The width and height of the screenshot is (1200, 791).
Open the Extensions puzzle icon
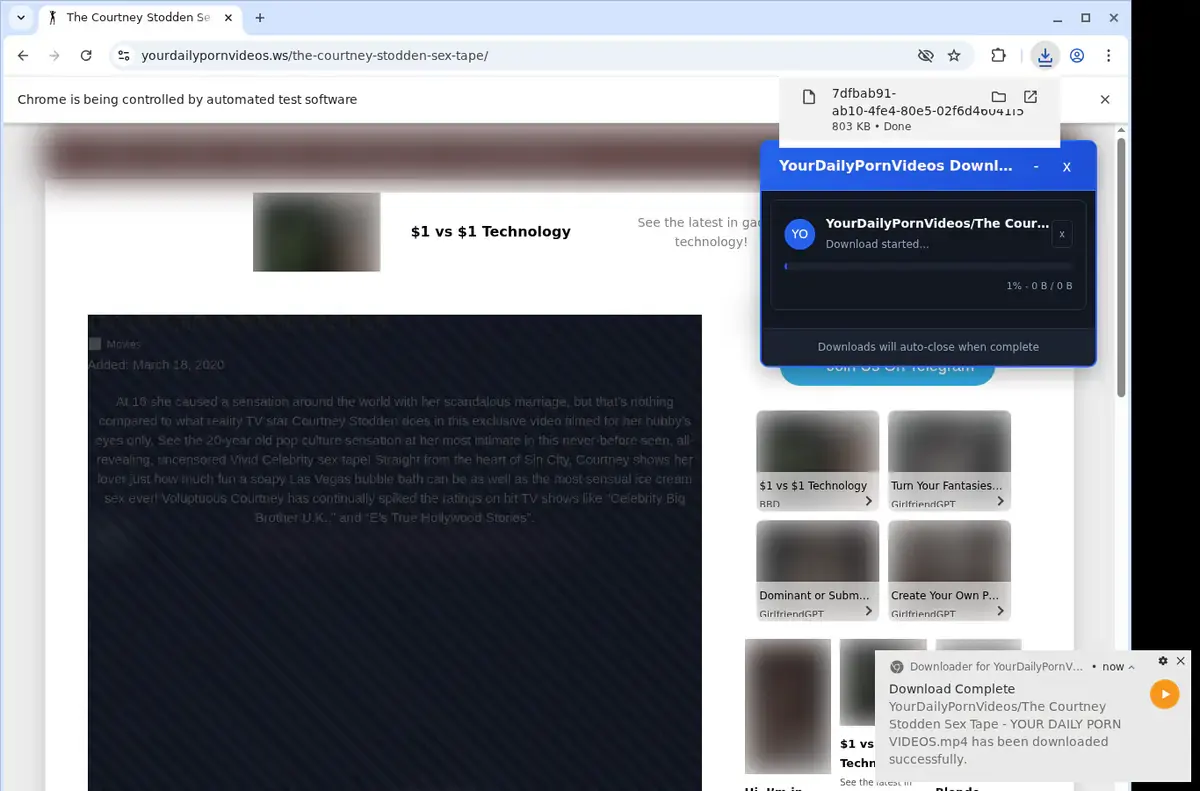click(x=998, y=56)
